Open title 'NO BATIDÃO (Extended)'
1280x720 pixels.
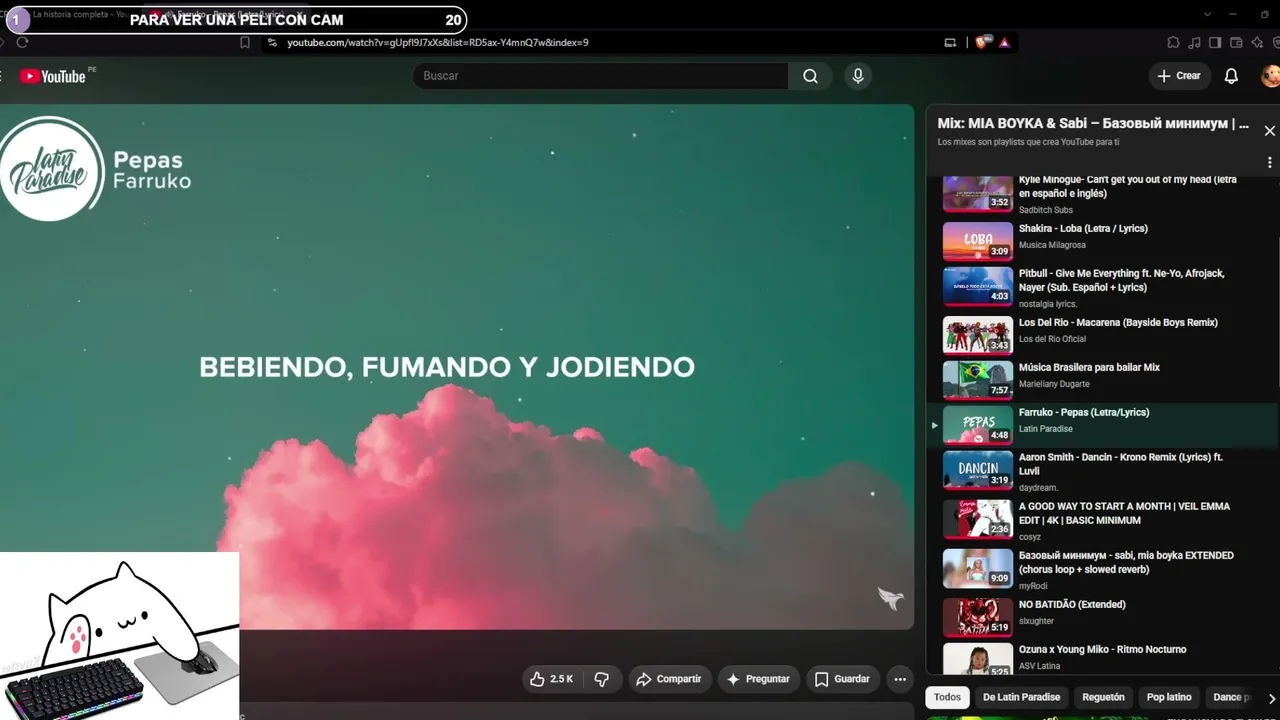click(x=1072, y=605)
